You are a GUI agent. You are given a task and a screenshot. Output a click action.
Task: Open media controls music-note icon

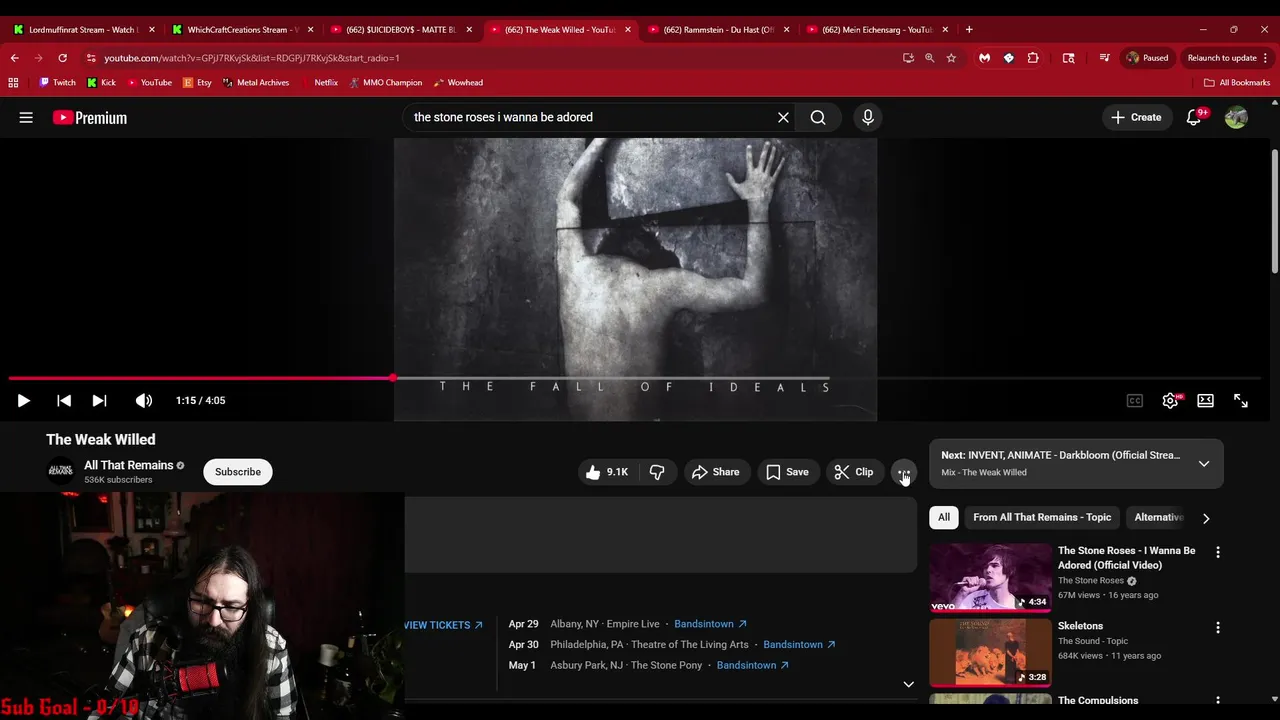[1104, 58]
